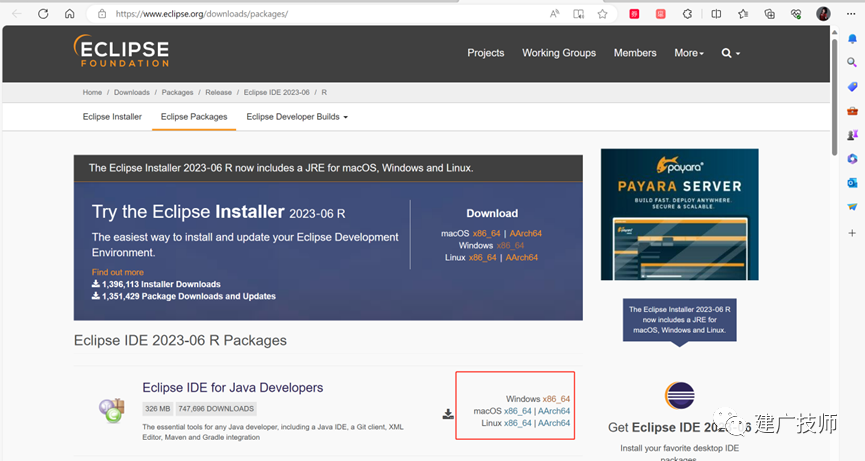
Task: Open the sidebar Shopping tag icon
Action: click(852, 87)
